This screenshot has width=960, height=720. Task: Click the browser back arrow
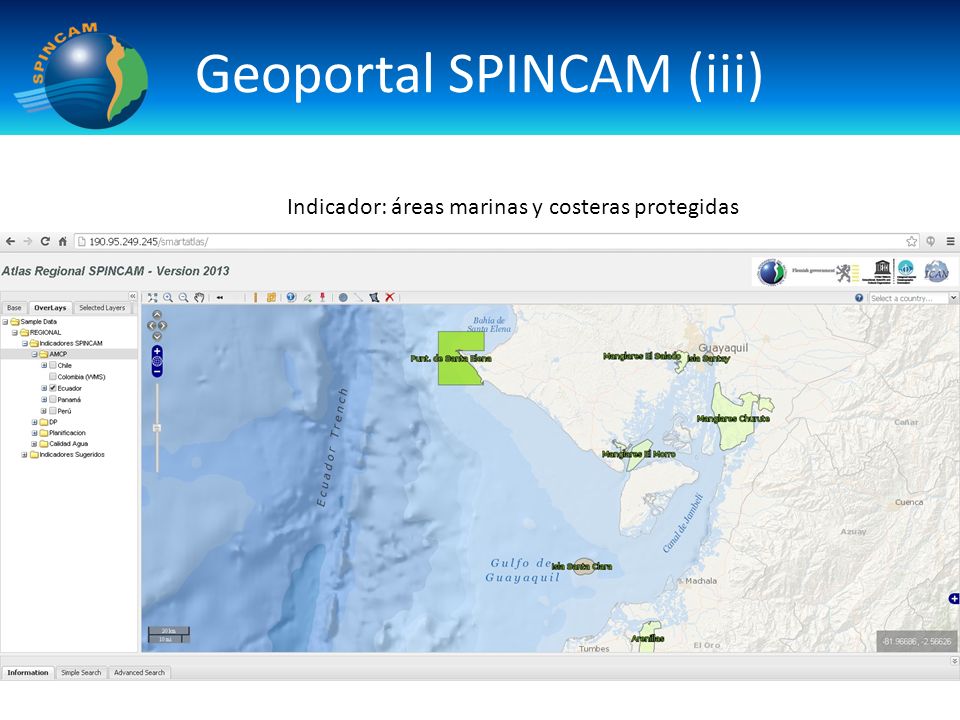[x=10, y=241]
